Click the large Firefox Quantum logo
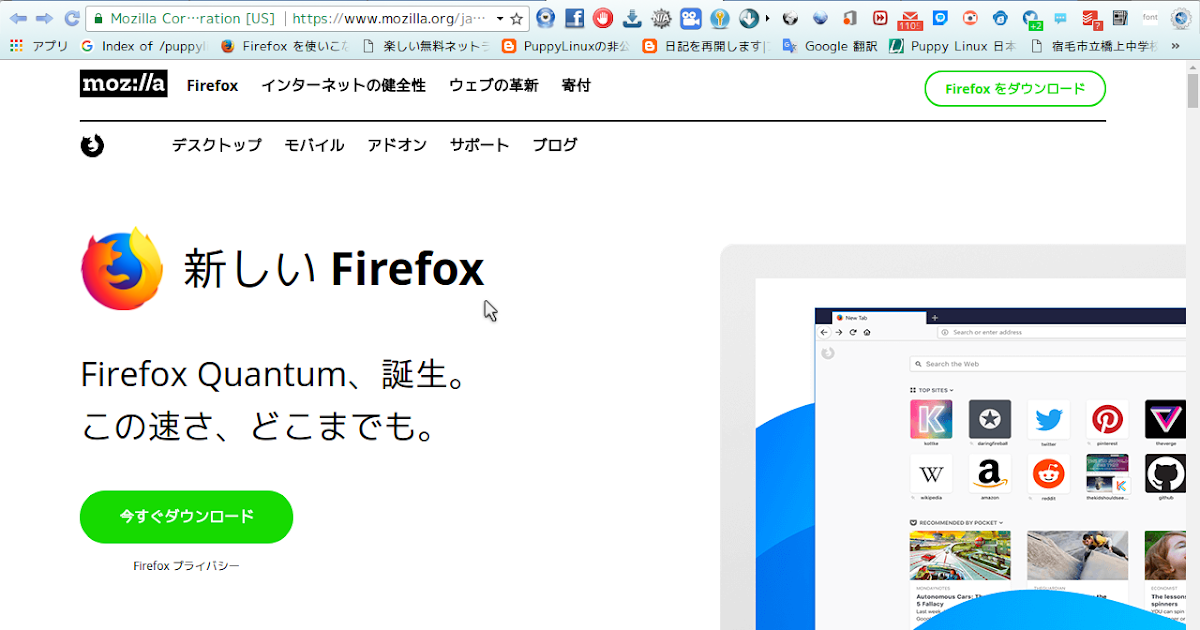Screen dimensions: 1200x630 pos(122,269)
